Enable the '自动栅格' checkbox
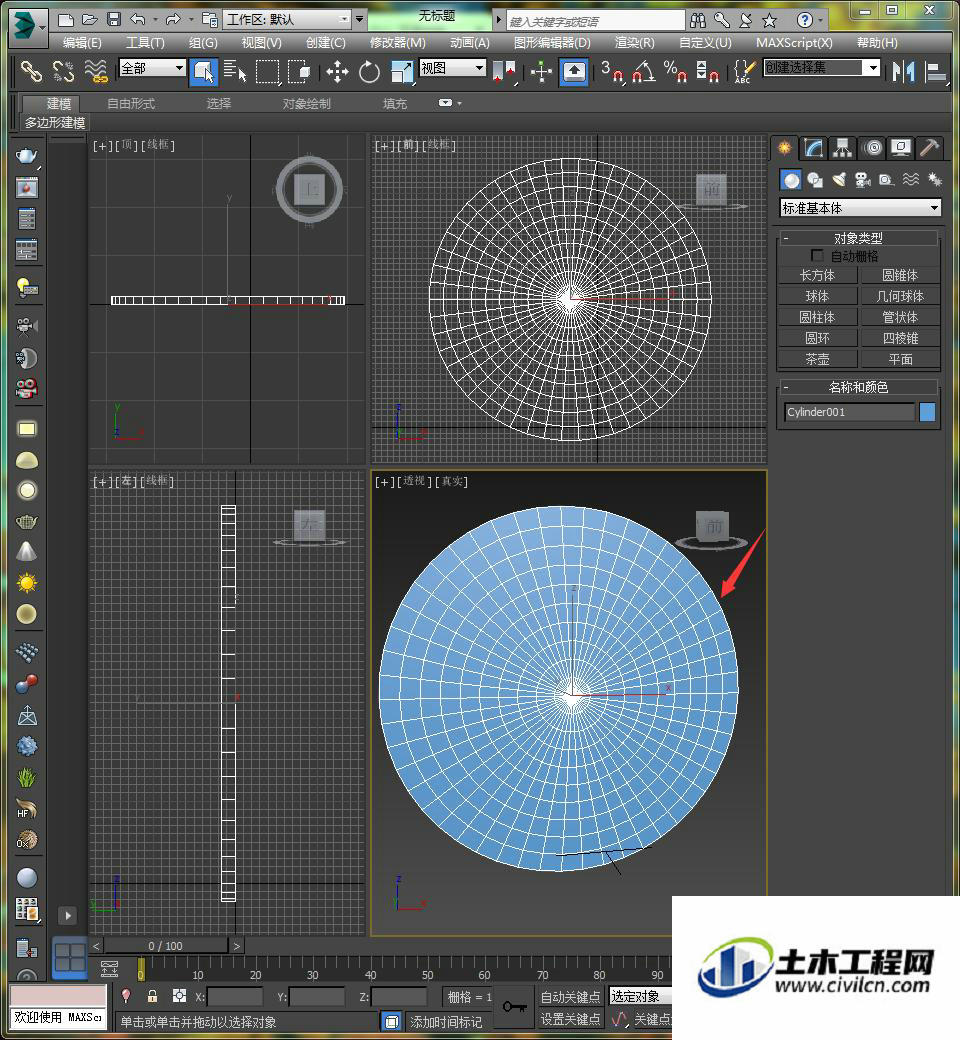This screenshot has width=960, height=1040. pos(817,255)
